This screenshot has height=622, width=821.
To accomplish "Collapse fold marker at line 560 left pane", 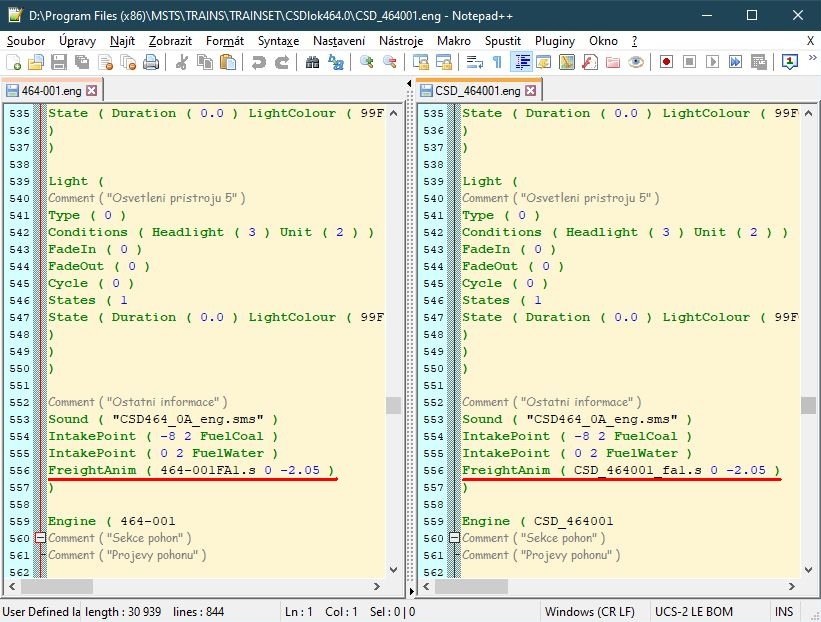I will 40,538.
